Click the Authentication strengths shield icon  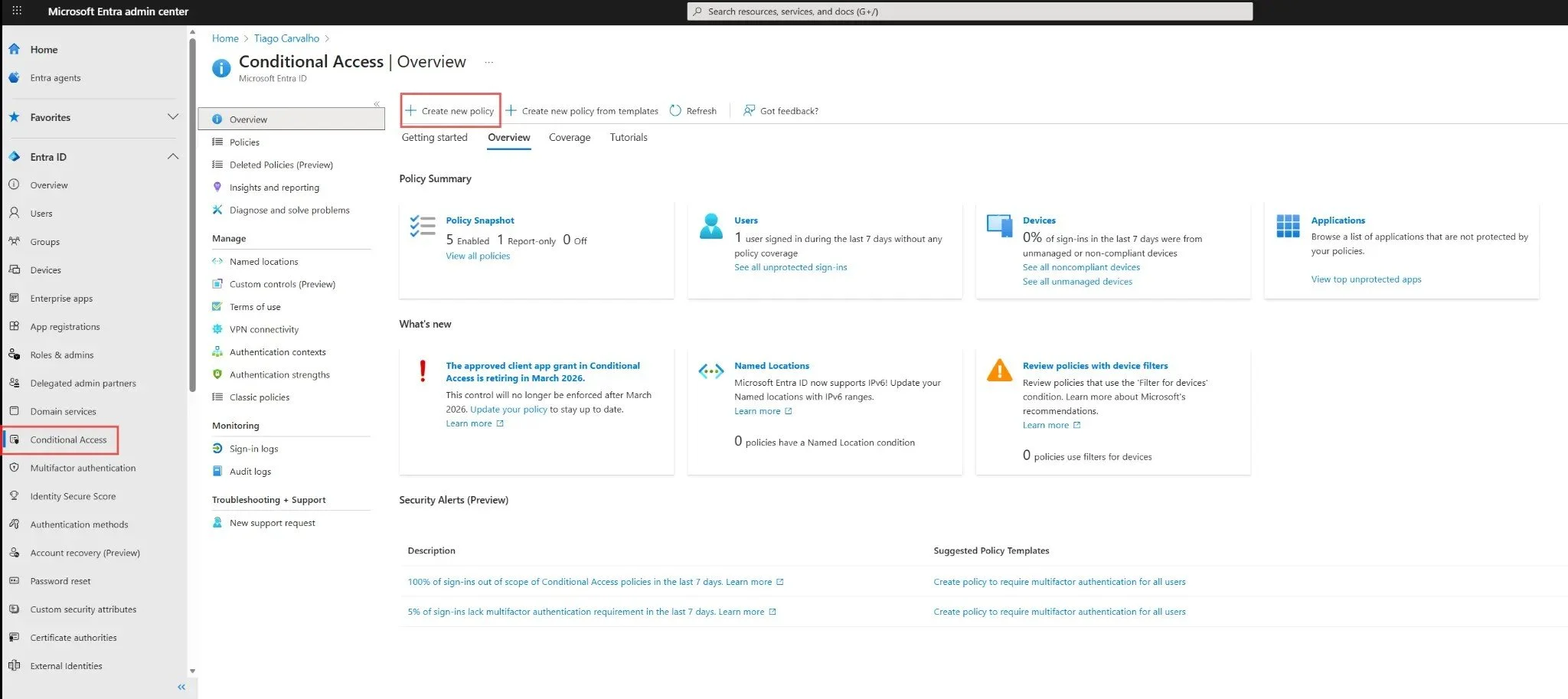217,374
